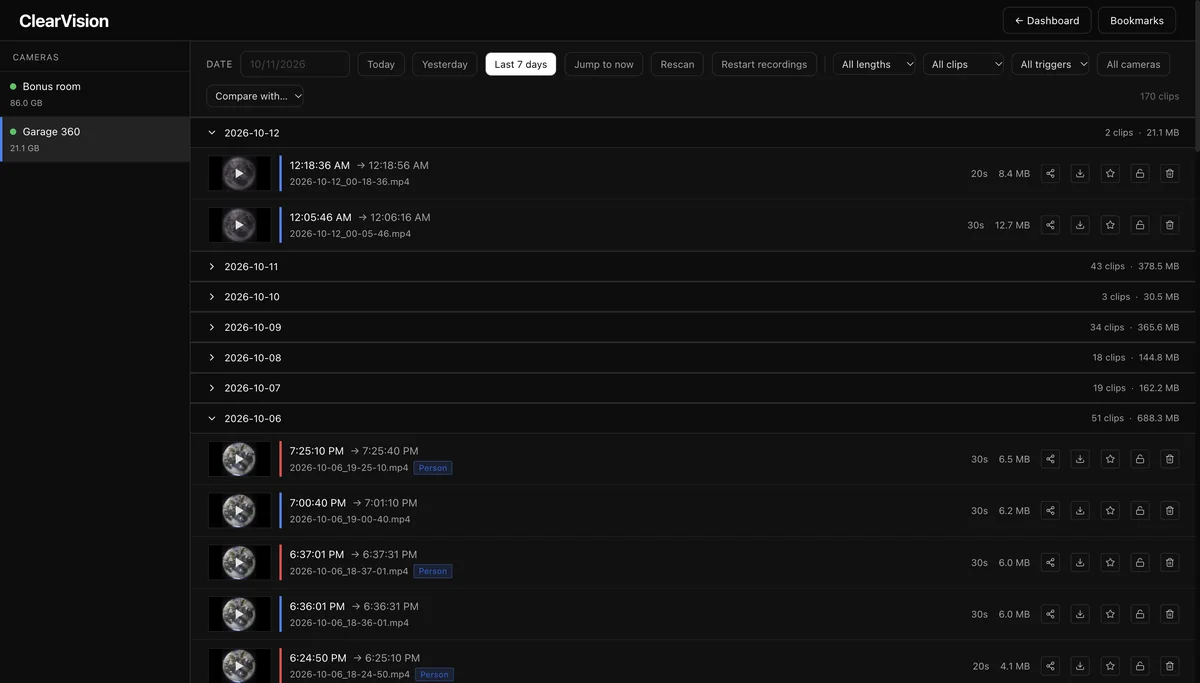
Task: Select Bonus room camera
Action: pyautogui.click(x=95, y=94)
